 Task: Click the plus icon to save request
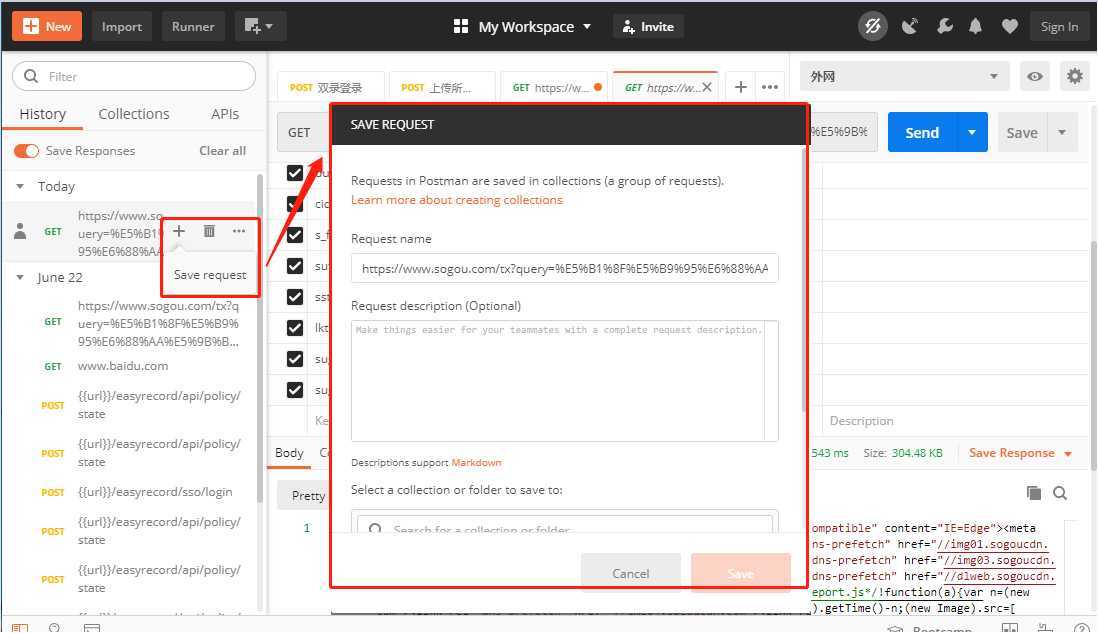pos(179,231)
